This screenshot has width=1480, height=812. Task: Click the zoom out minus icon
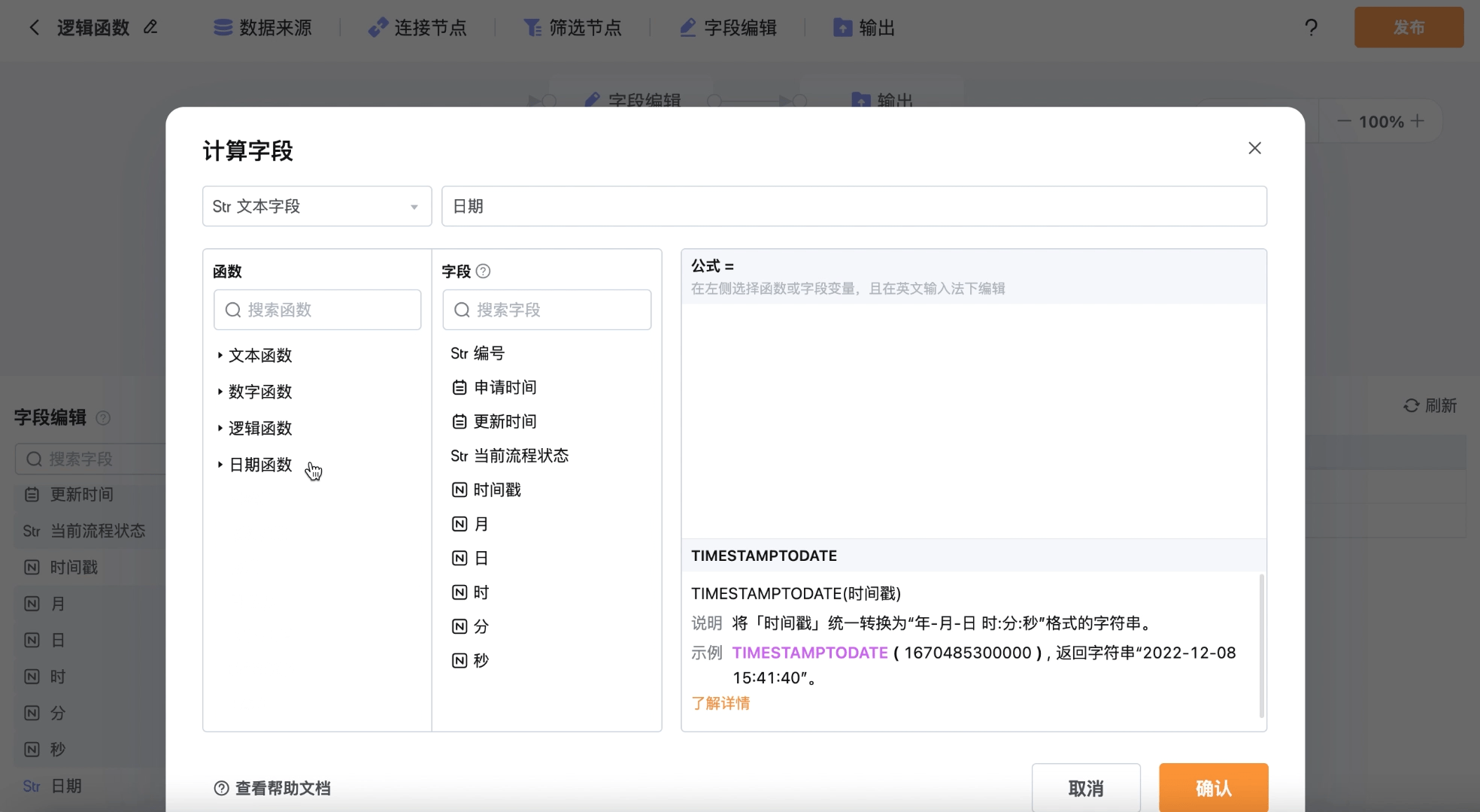(x=1344, y=121)
